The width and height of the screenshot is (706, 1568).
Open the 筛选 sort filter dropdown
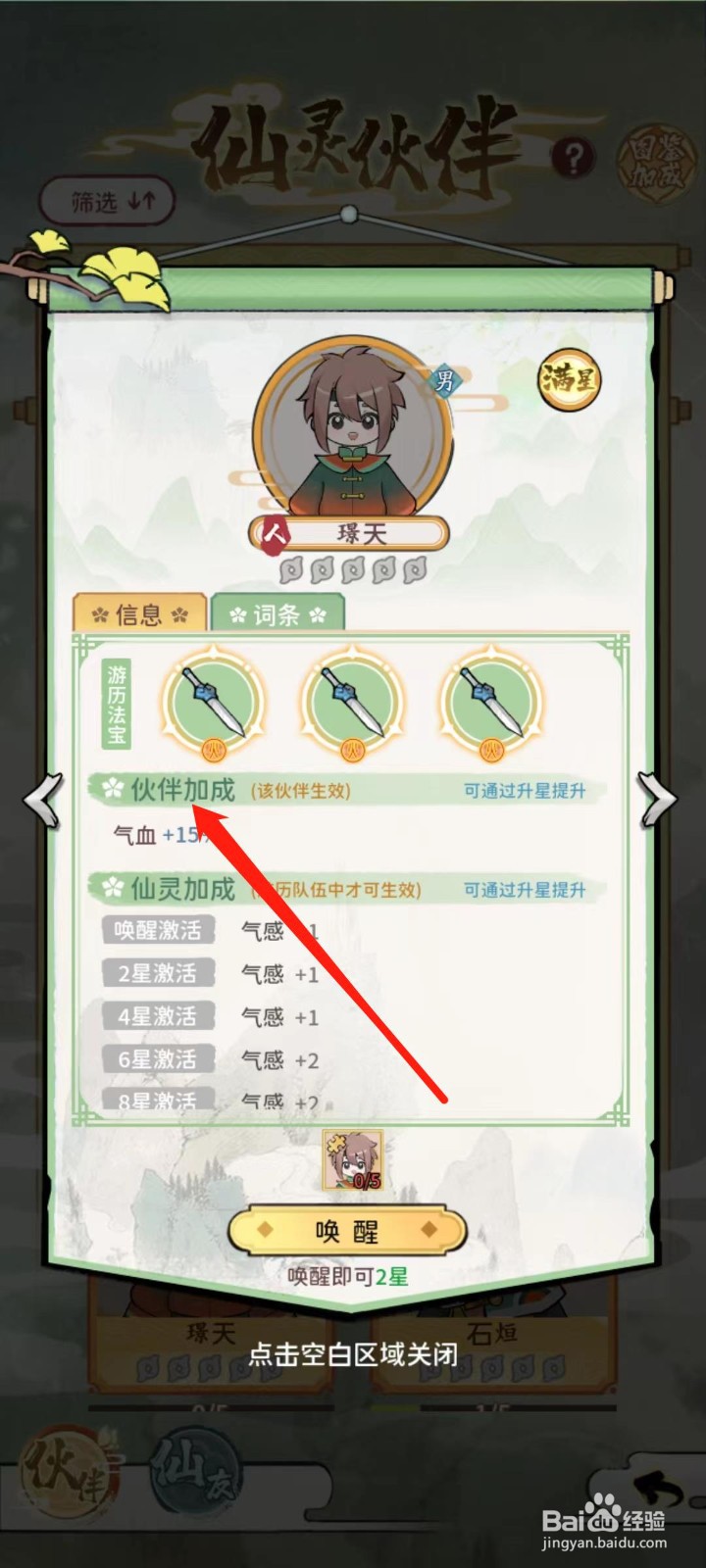point(108,202)
